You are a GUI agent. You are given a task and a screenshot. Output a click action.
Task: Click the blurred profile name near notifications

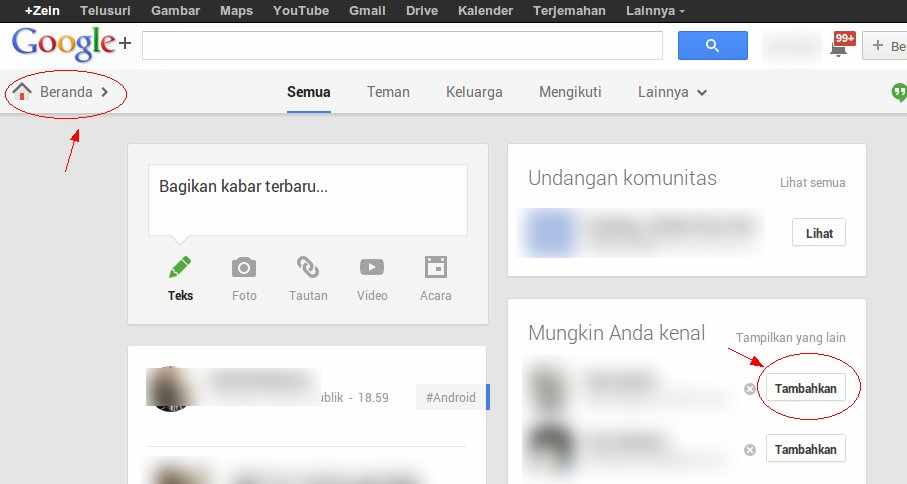(792, 46)
